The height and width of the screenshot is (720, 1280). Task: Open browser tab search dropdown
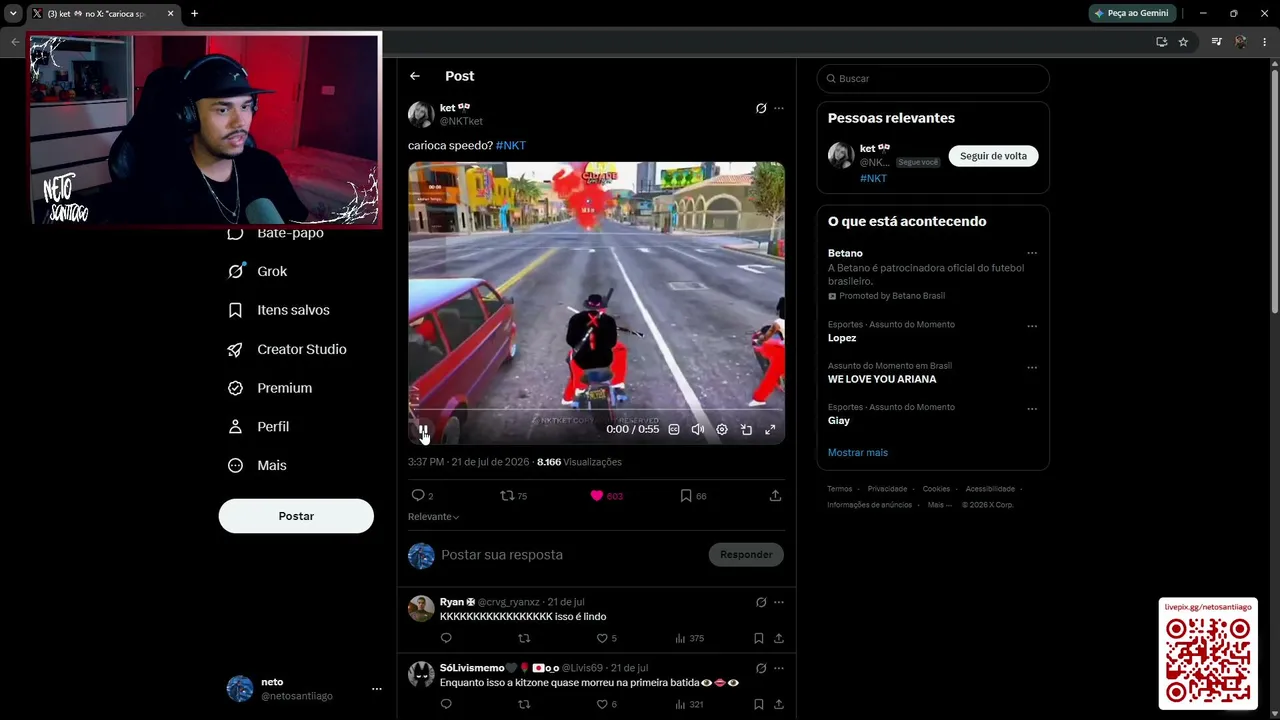pos(13,13)
